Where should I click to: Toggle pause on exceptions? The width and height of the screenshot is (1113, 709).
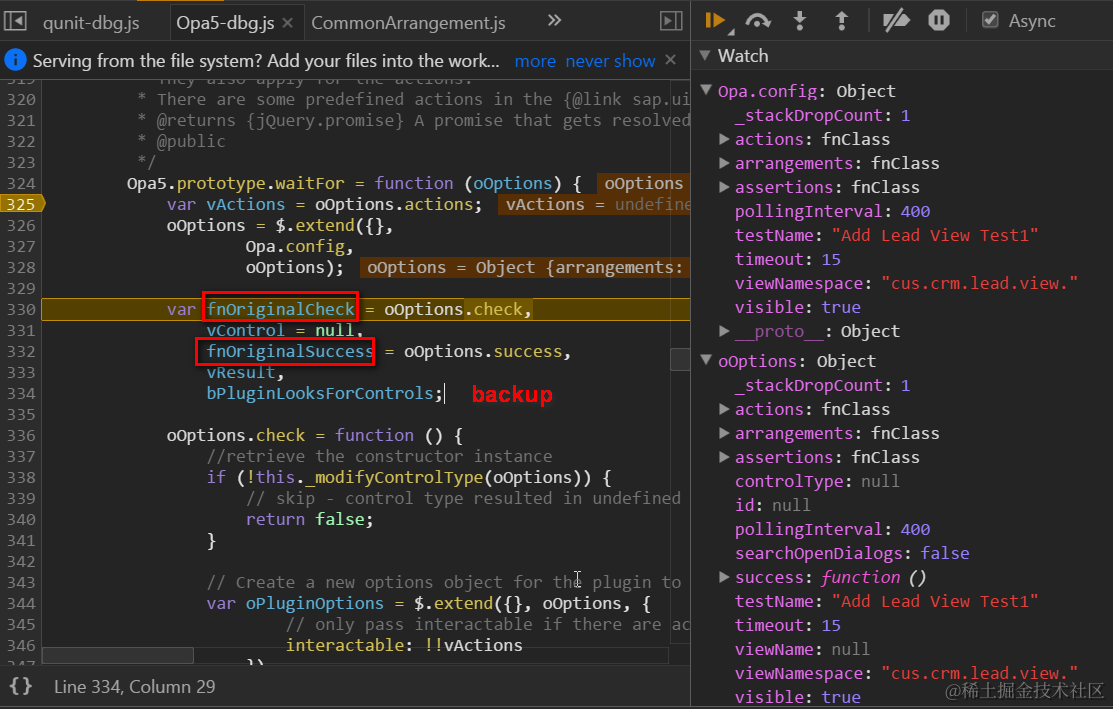tap(939, 21)
